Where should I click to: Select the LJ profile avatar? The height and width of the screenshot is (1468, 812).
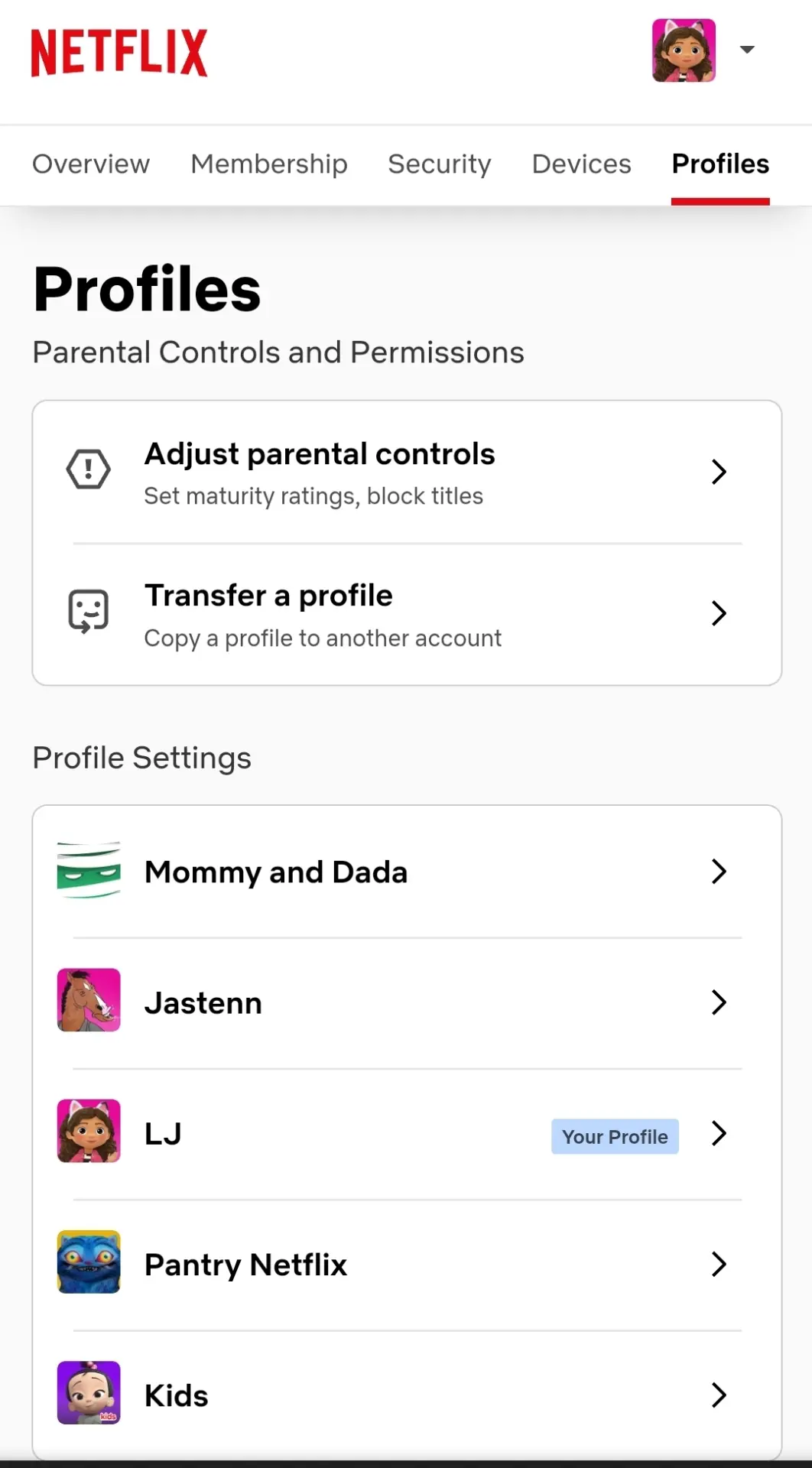[x=89, y=1131]
